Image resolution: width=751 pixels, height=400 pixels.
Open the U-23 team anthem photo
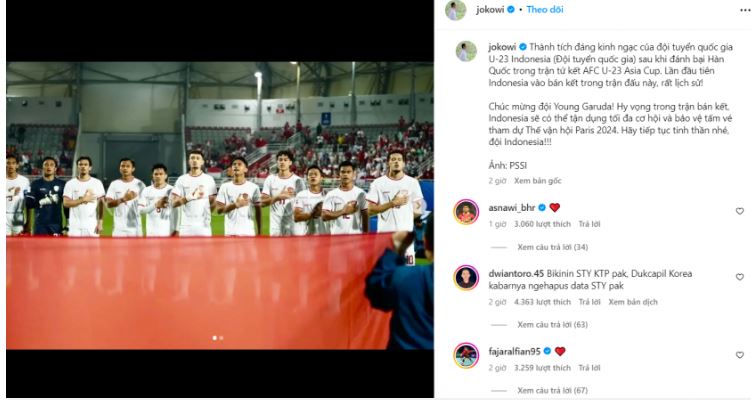pyautogui.click(x=220, y=206)
